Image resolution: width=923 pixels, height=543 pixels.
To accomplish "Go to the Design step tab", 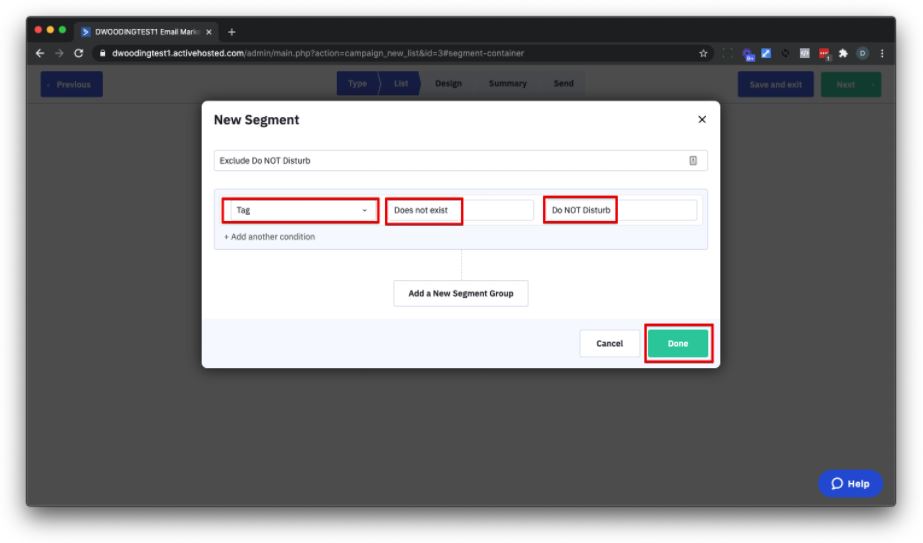I will 448,84.
